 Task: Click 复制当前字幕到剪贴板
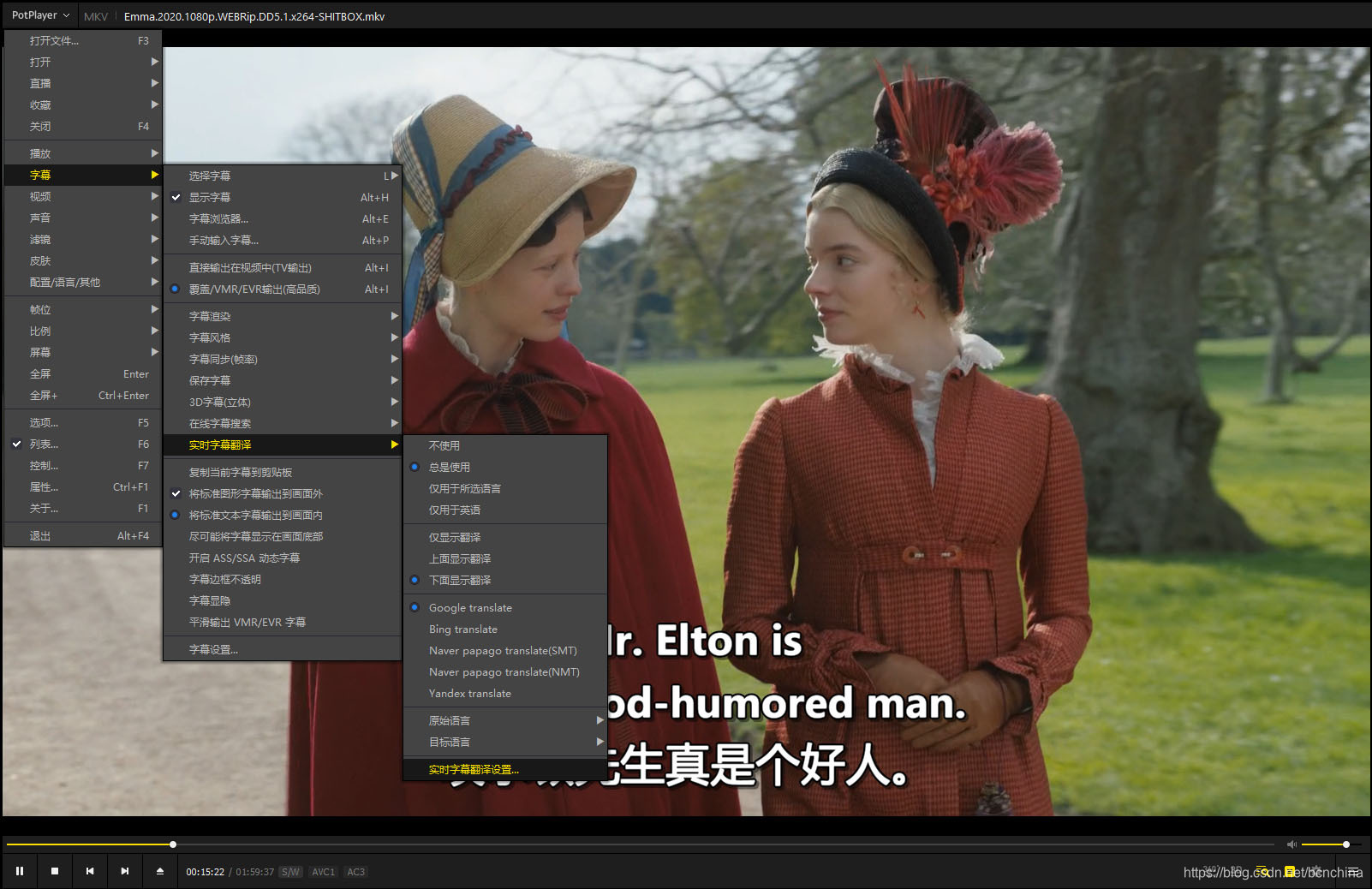pyautogui.click(x=283, y=472)
